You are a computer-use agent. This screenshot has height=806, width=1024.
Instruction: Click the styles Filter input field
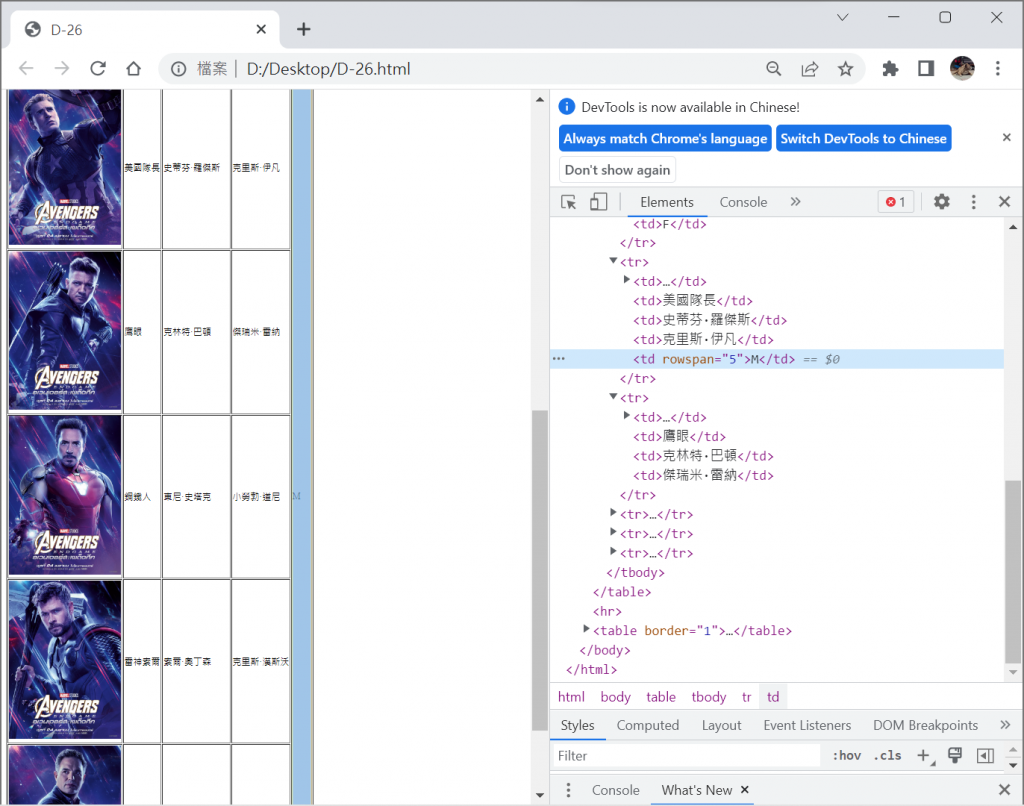[686, 756]
